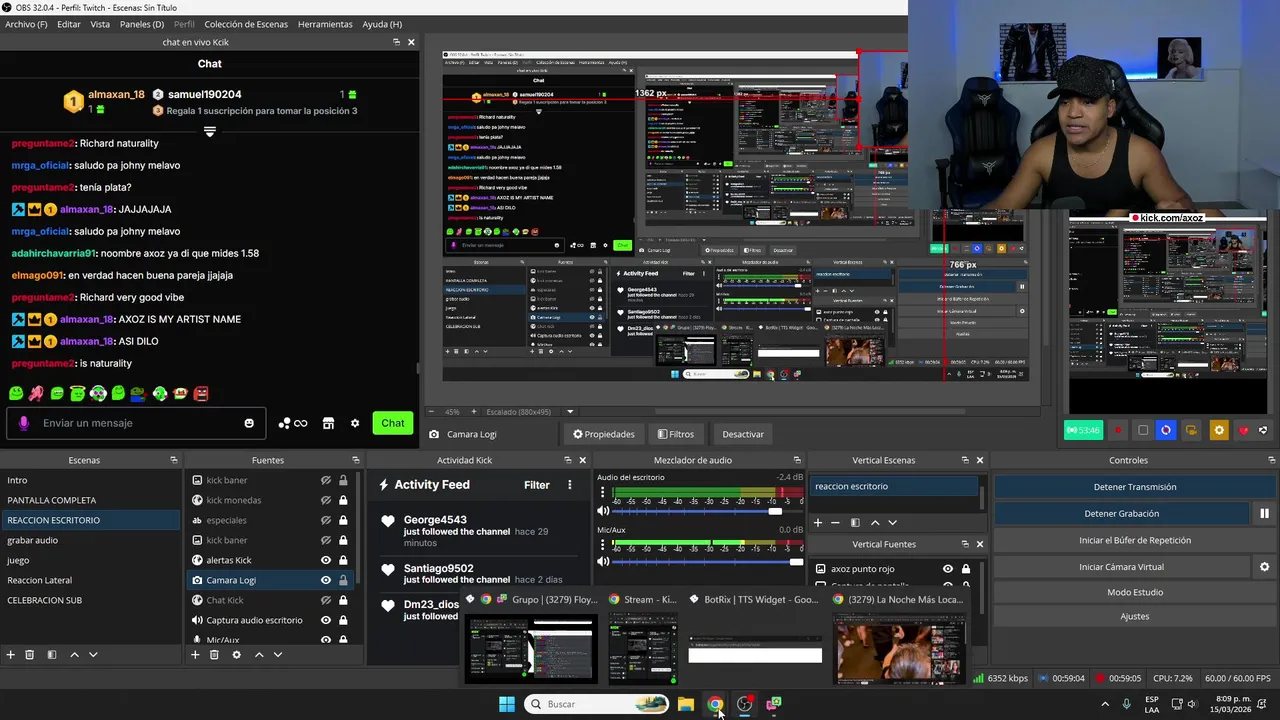Image resolution: width=1280 pixels, height=720 pixels.
Task: Open the Paneles (D) menu
Action: [x=142, y=24]
